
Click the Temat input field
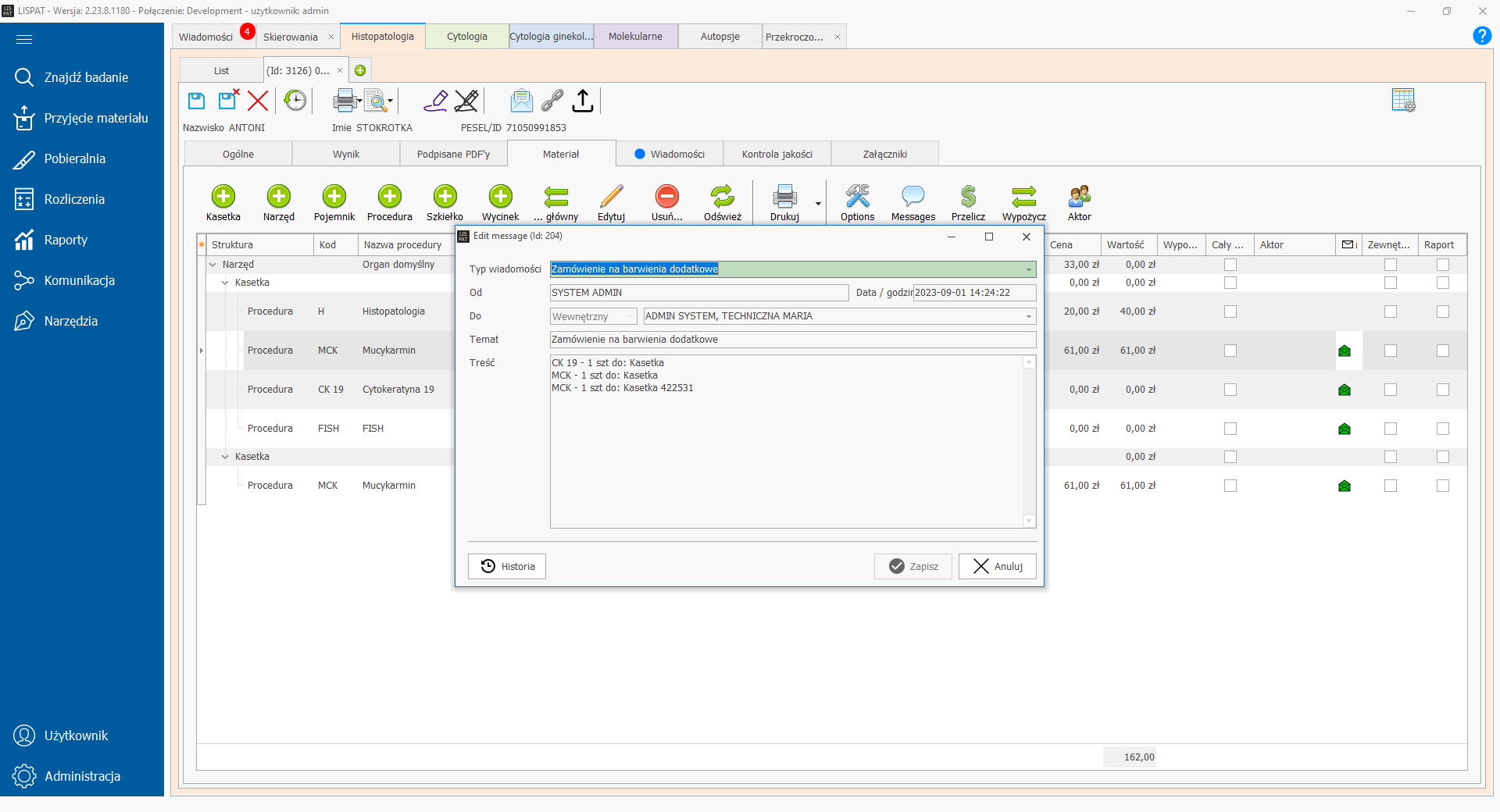click(x=792, y=340)
